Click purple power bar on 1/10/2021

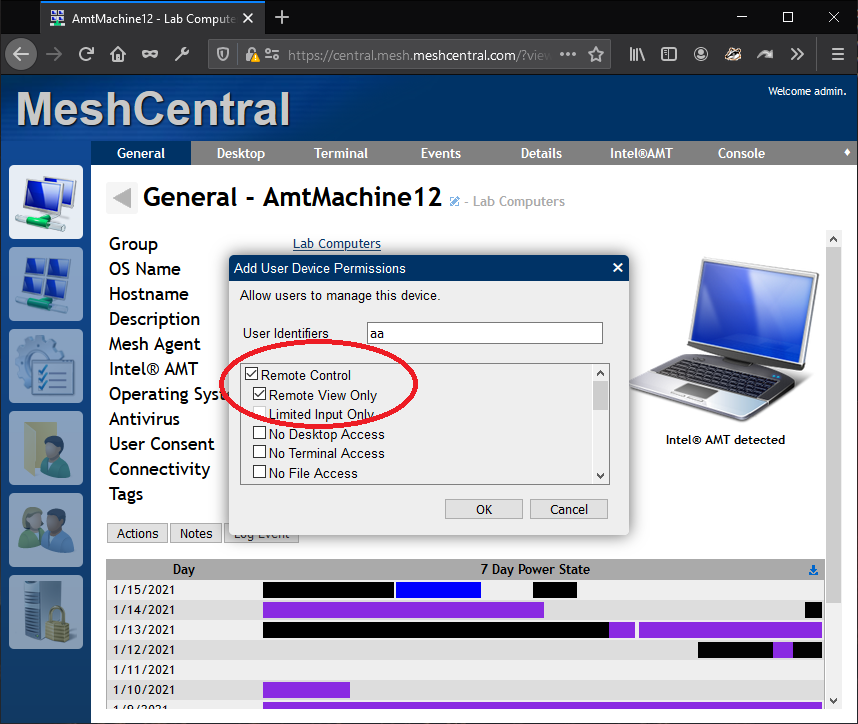tap(306, 690)
